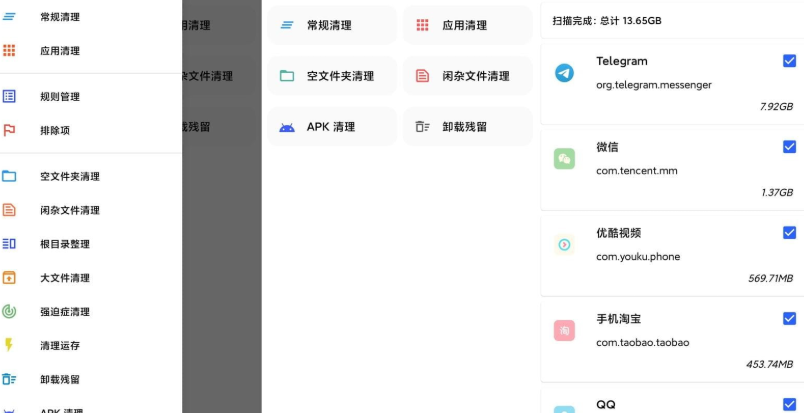Tap the folder icon on the 空文件夹清理 card

point(287,76)
